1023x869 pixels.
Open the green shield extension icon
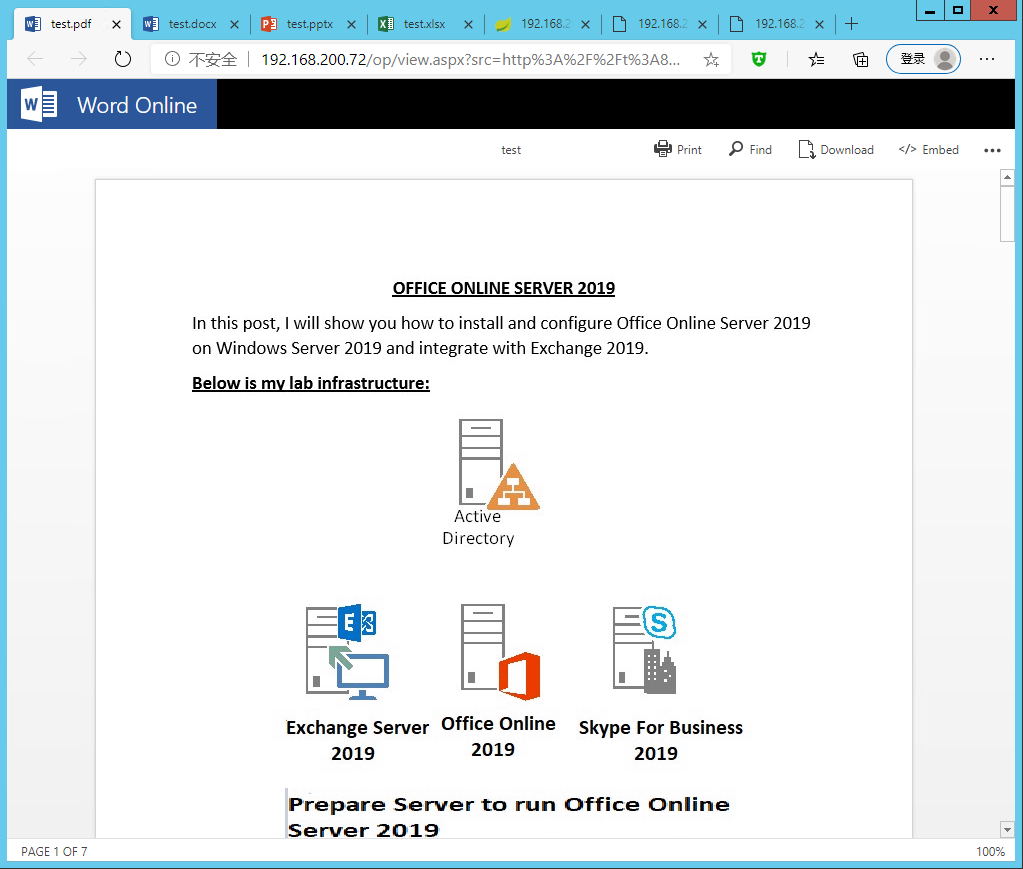point(760,59)
